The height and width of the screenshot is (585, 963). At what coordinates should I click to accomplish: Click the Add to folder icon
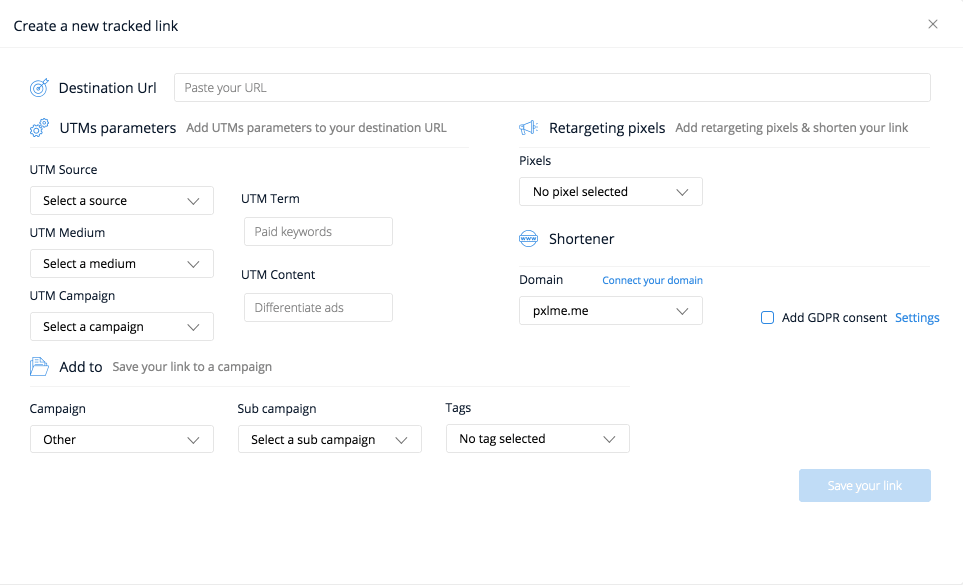click(39, 367)
